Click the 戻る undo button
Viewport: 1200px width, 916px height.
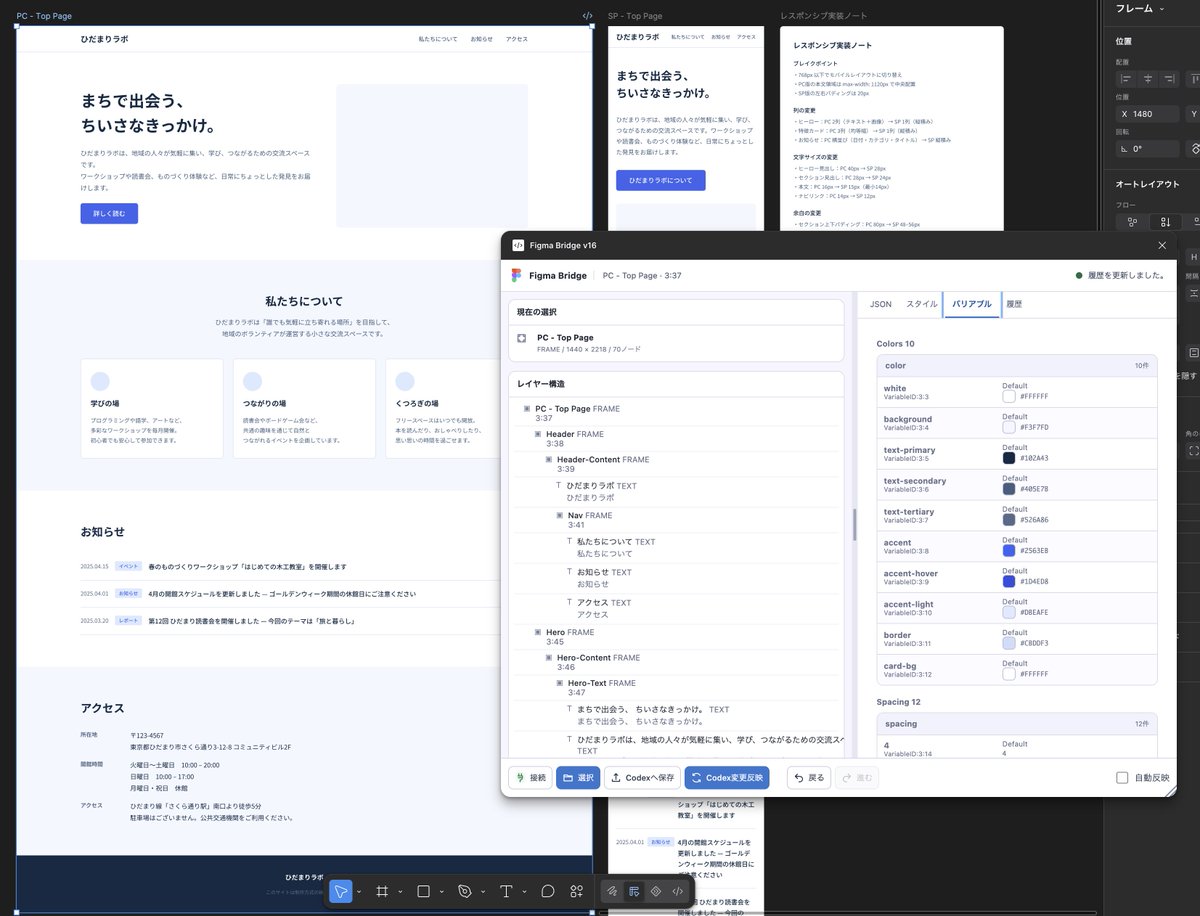809,778
